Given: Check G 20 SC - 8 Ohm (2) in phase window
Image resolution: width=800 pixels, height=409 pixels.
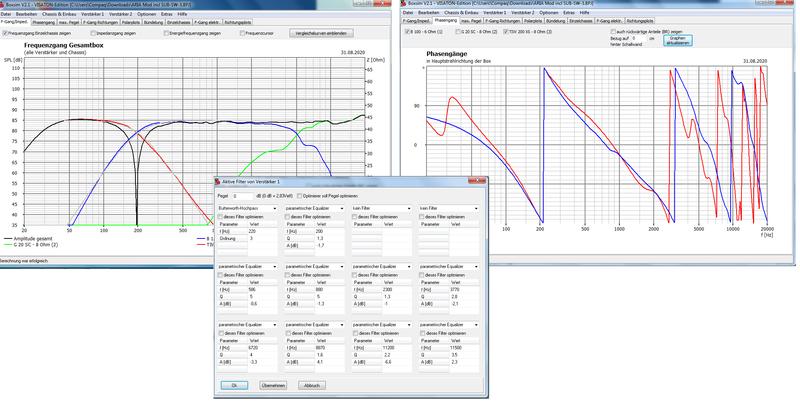Looking at the screenshot, I should [460, 31].
